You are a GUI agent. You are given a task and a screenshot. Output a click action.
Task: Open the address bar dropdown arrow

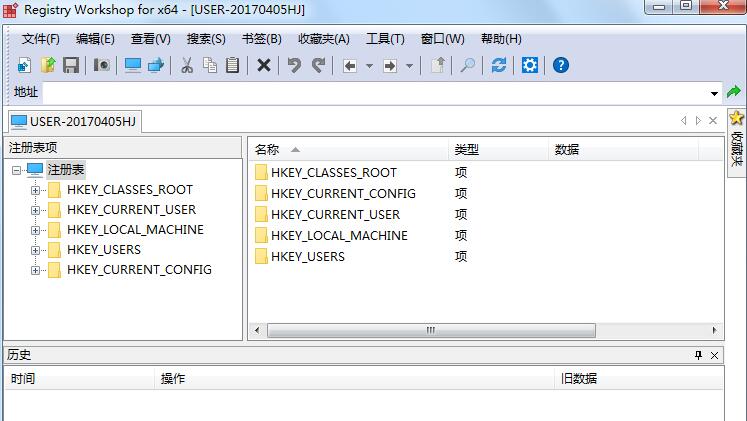(714, 93)
